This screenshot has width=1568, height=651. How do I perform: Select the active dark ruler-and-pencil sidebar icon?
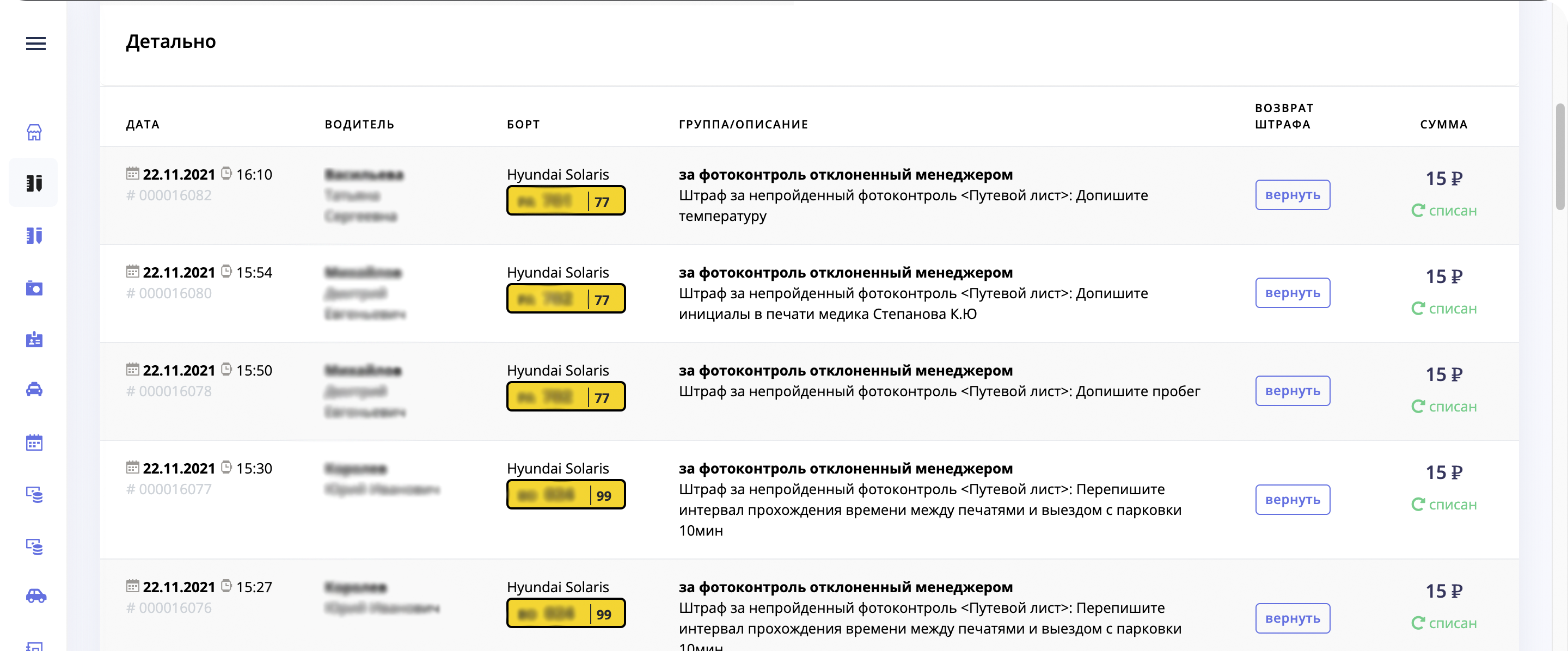[x=34, y=182]
